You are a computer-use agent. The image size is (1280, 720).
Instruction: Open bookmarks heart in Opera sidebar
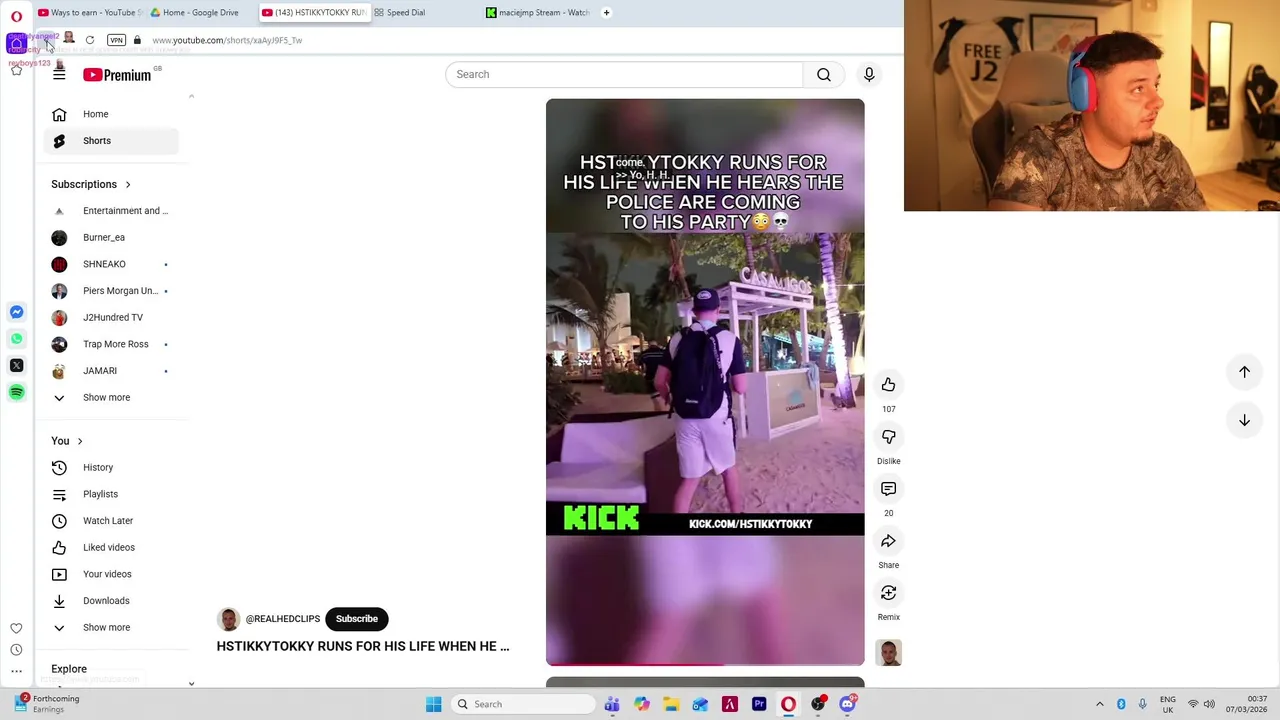coord(16,628)
